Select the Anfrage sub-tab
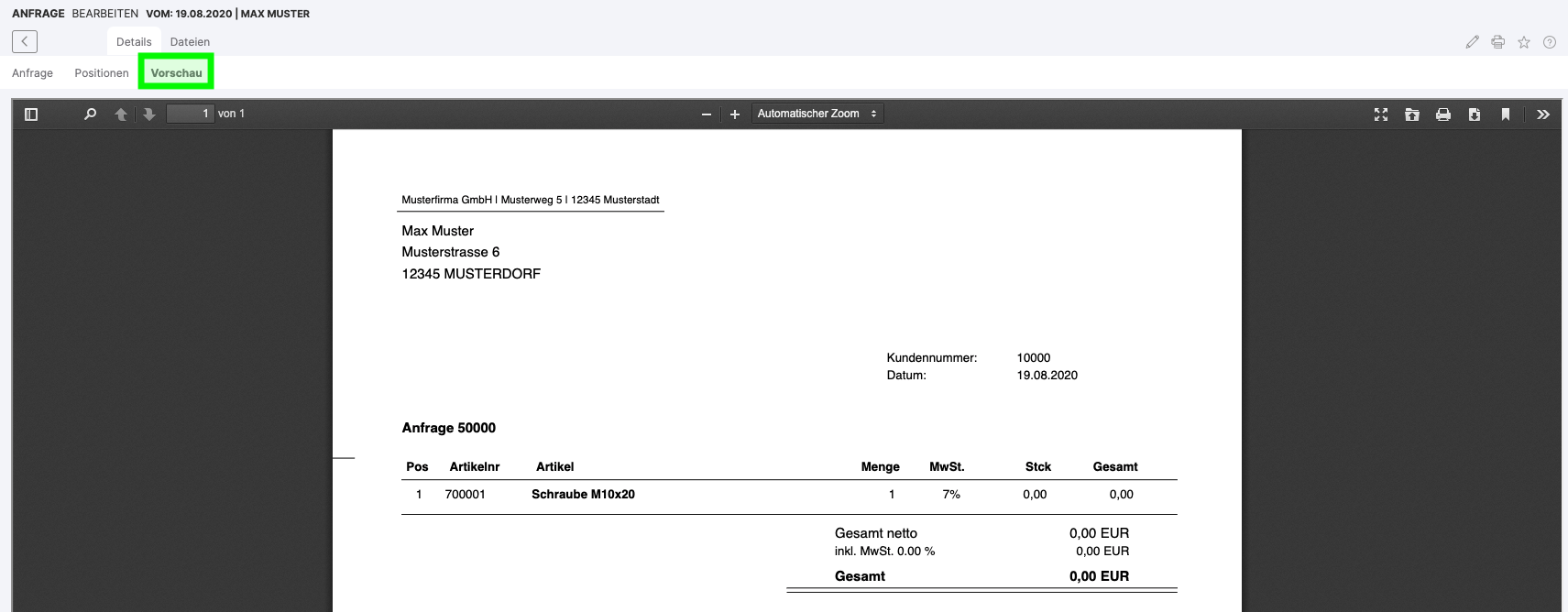Viewport: 1568px width, 612px height. coord(32,73)
